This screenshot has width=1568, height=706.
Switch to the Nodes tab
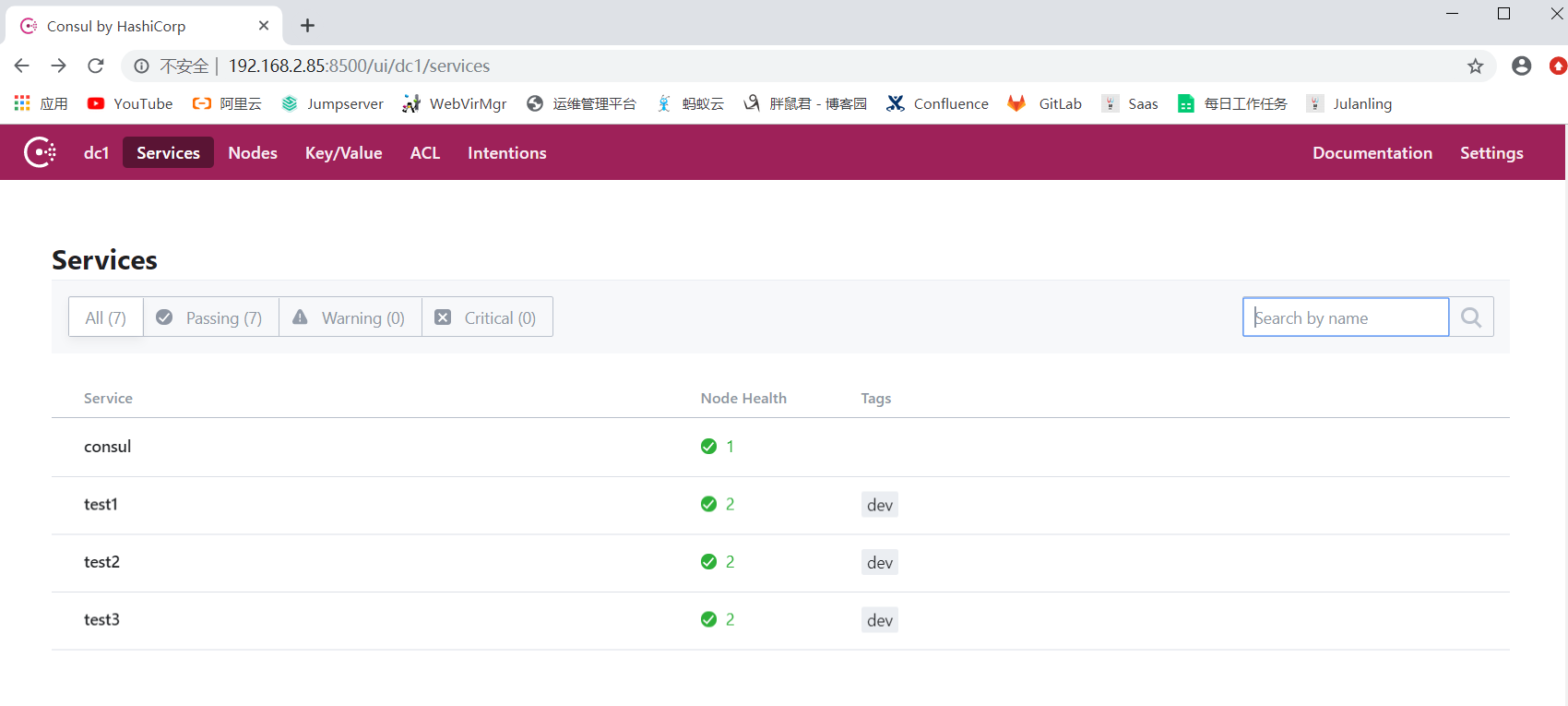[x=253, y=153]
